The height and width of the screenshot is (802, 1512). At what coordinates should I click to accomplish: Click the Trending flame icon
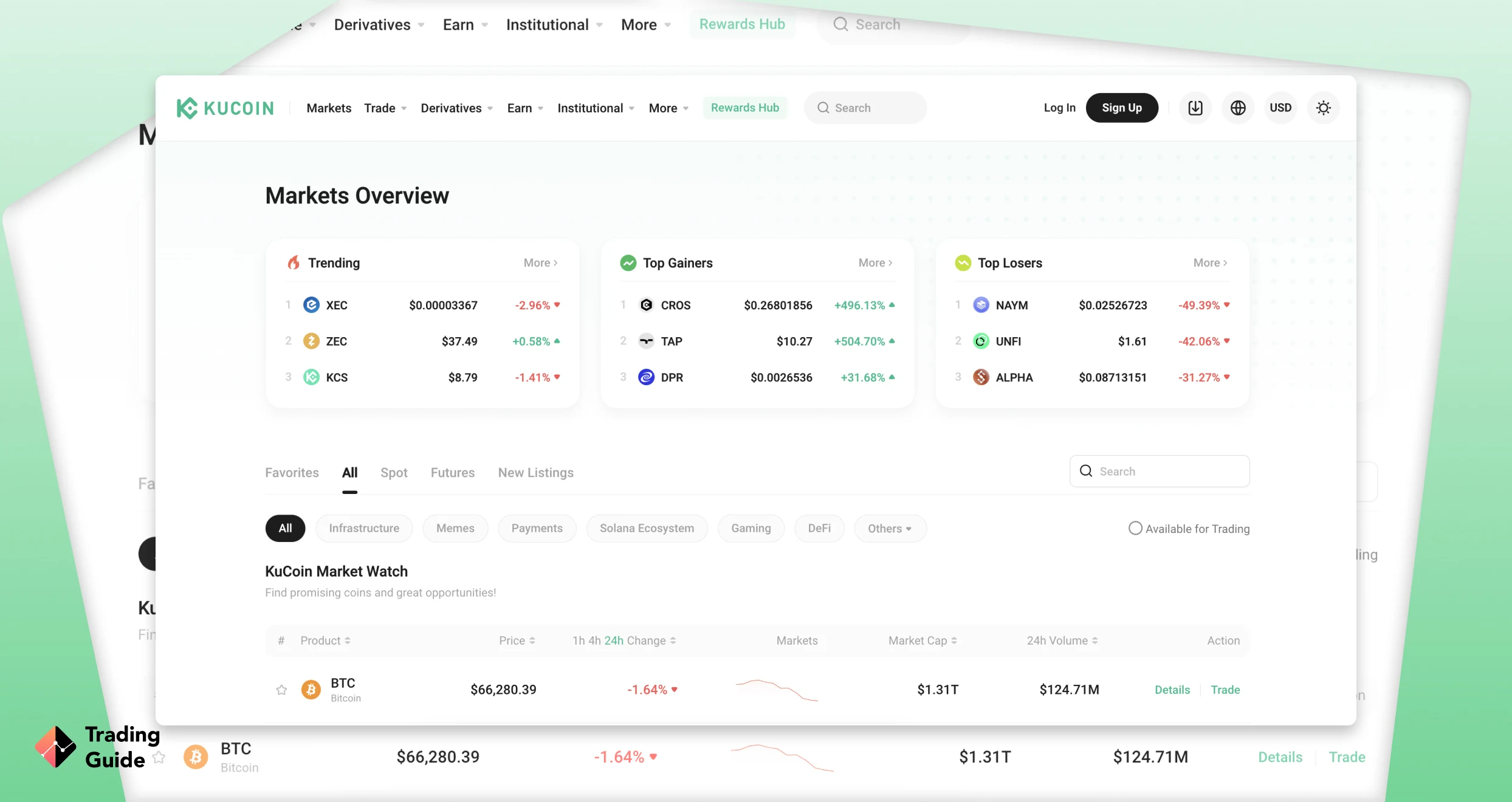[294, 263]
